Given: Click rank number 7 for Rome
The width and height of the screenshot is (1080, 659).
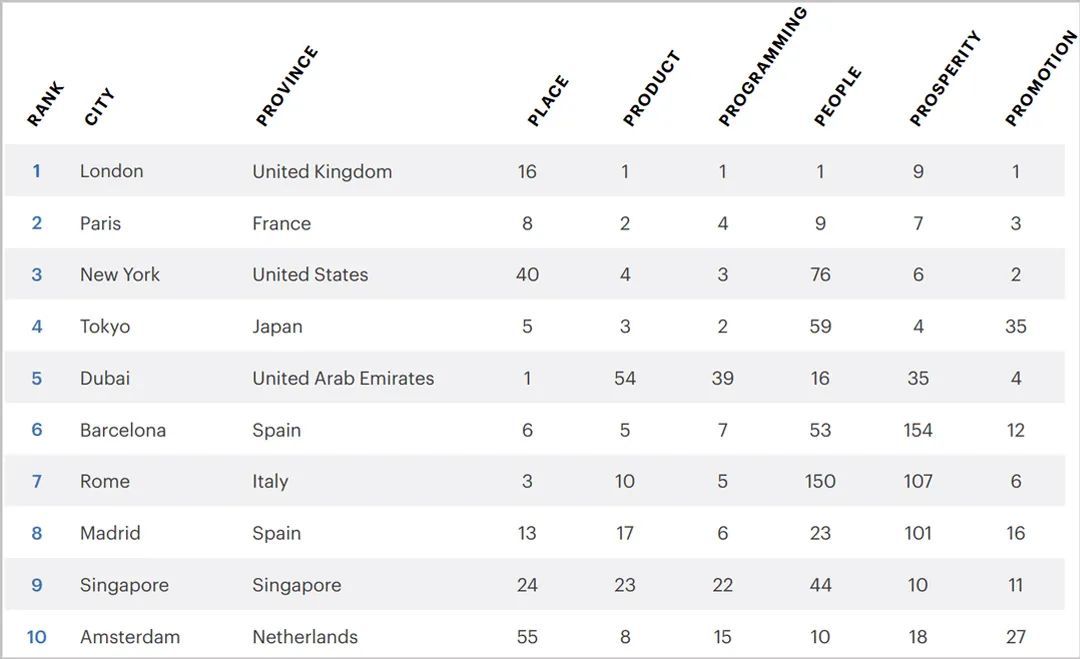Looking at the screenshot, I should (37, 481).
